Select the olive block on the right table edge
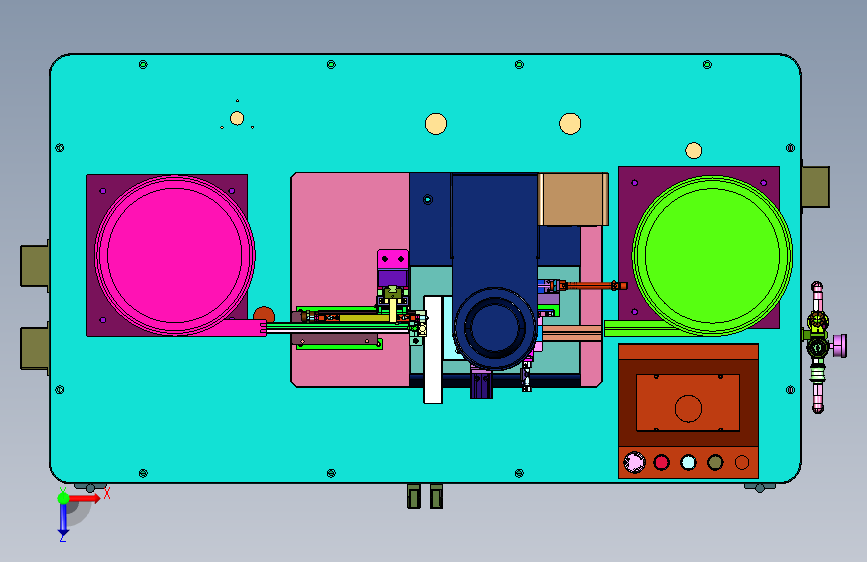This screenshot has width=867, height=562. pos(816,187)
